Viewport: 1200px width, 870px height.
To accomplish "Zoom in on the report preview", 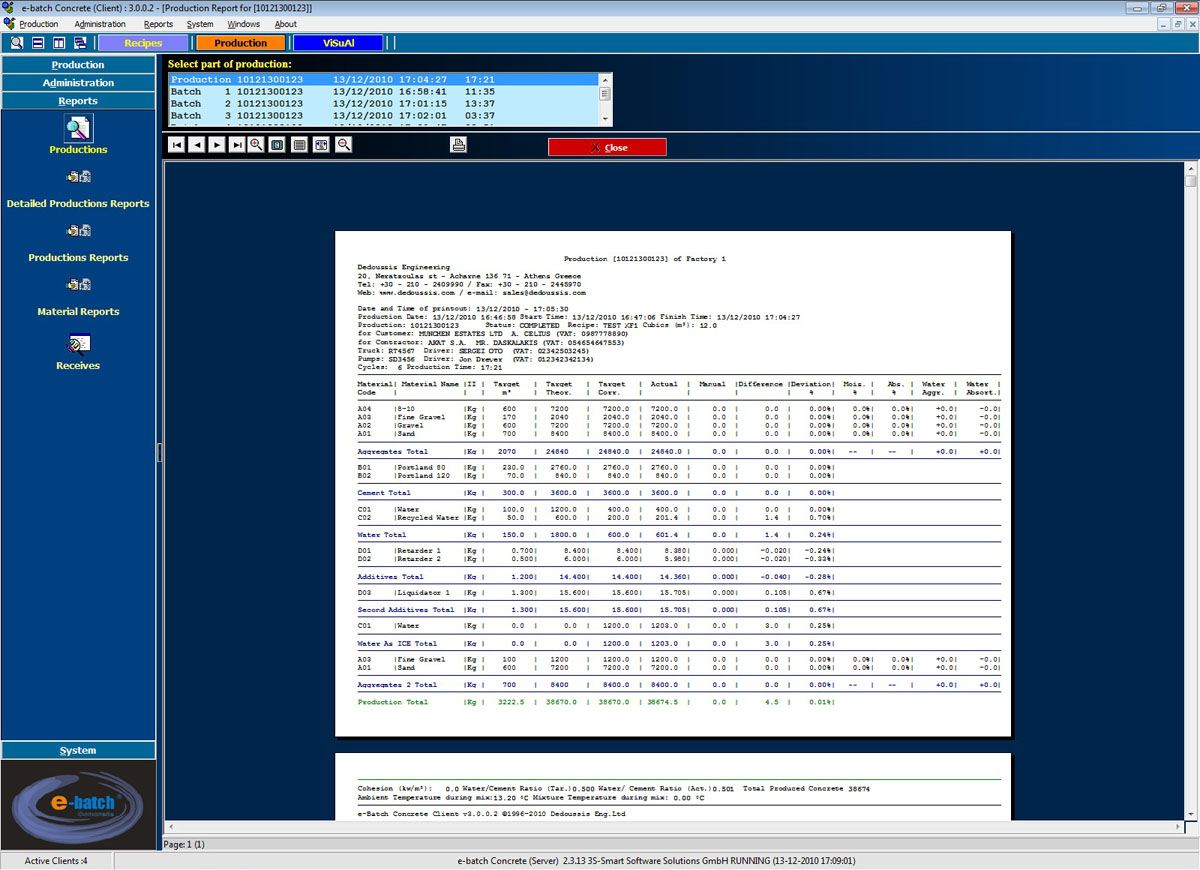I will click(x=257, y=145).
